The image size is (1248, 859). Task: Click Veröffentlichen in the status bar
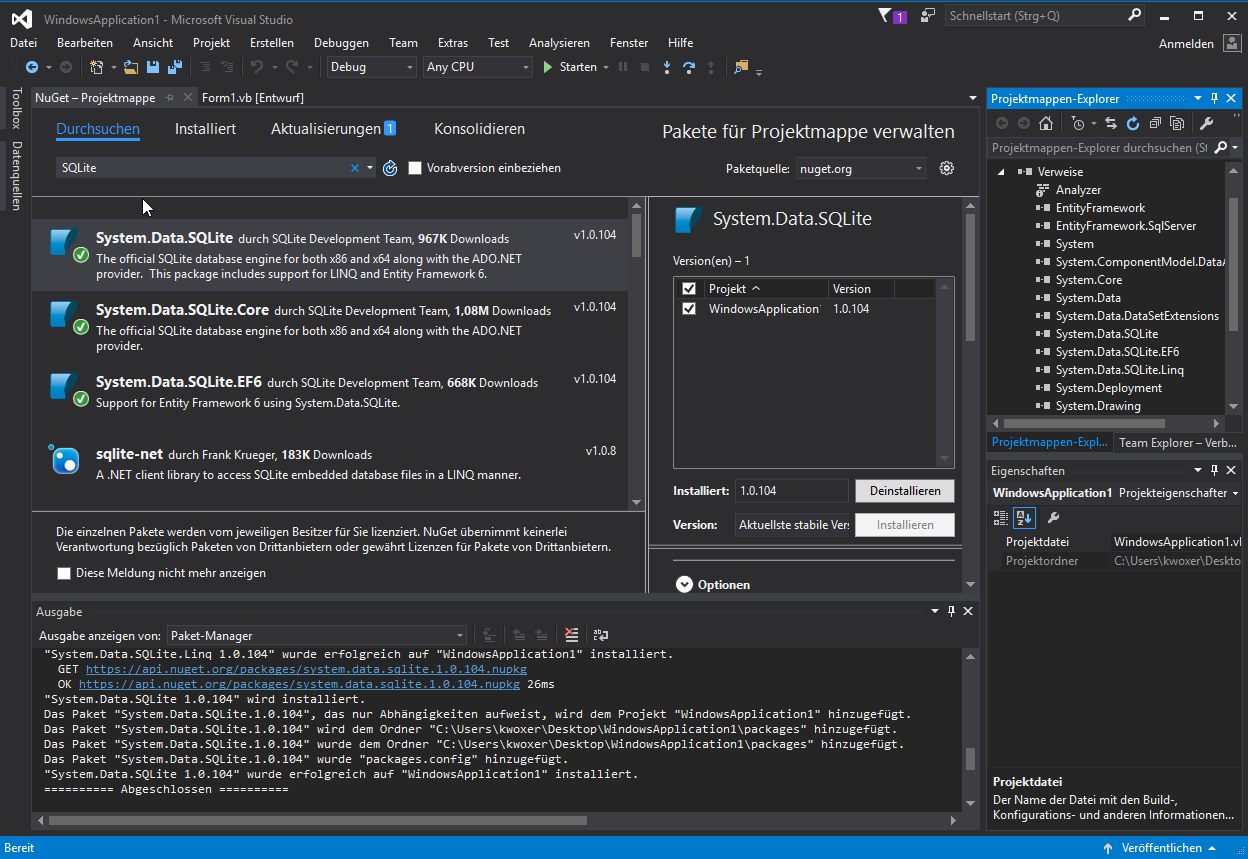1161,848
